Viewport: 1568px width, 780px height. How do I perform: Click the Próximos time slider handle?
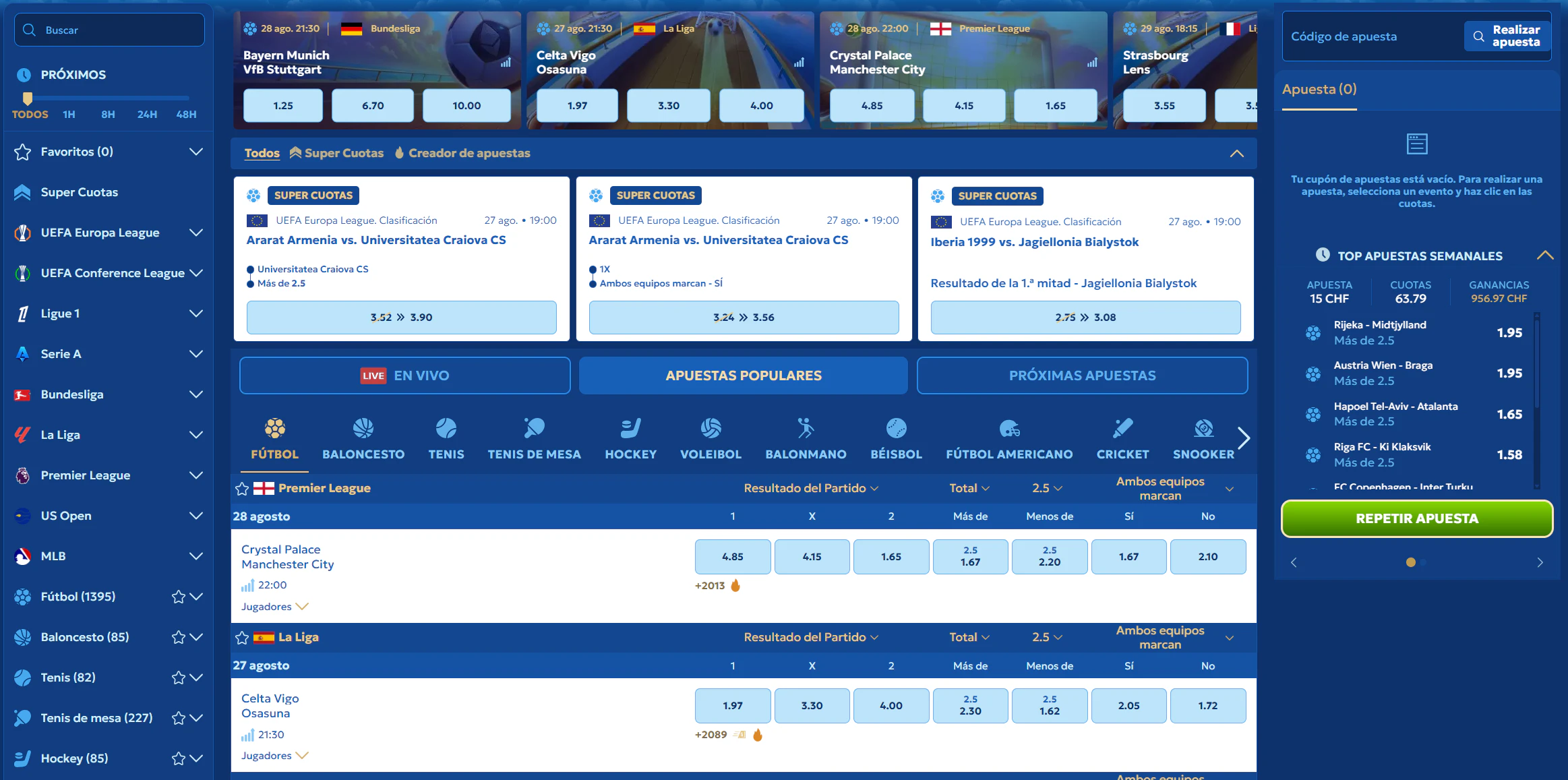[28, 98]
